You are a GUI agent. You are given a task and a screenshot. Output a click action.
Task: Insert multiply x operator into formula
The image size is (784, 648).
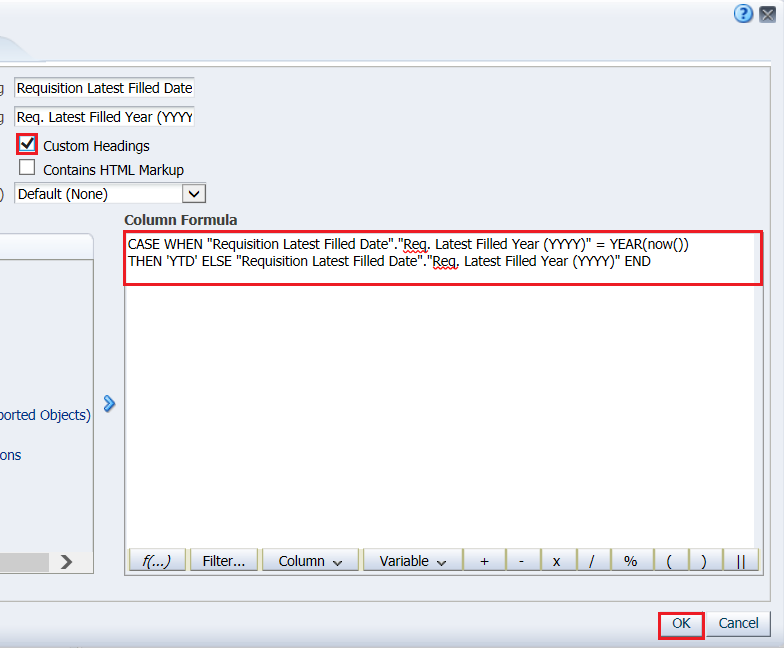coord(556,560)
